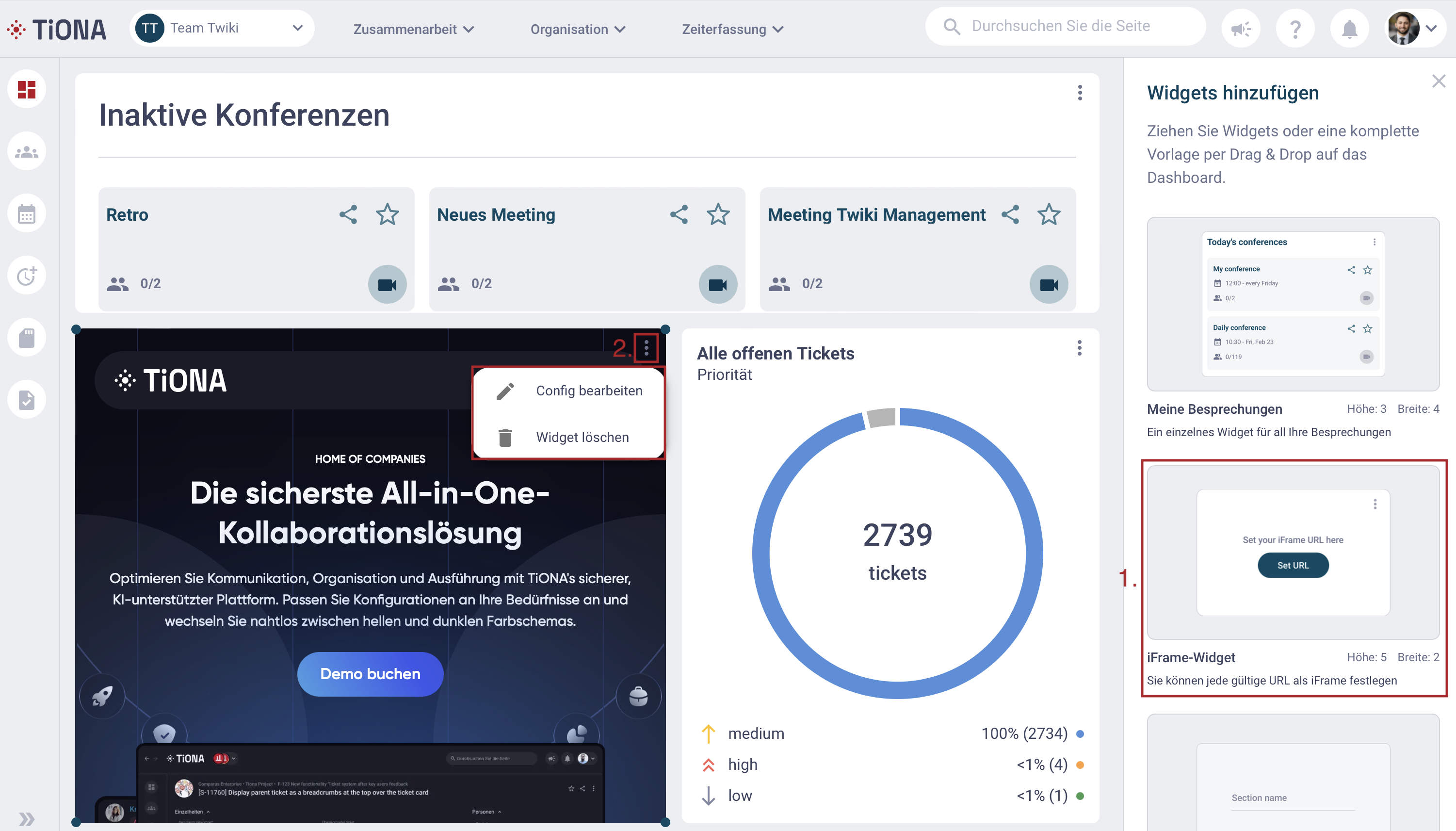Open the help question mark icon

click(x=1295, y=29)
